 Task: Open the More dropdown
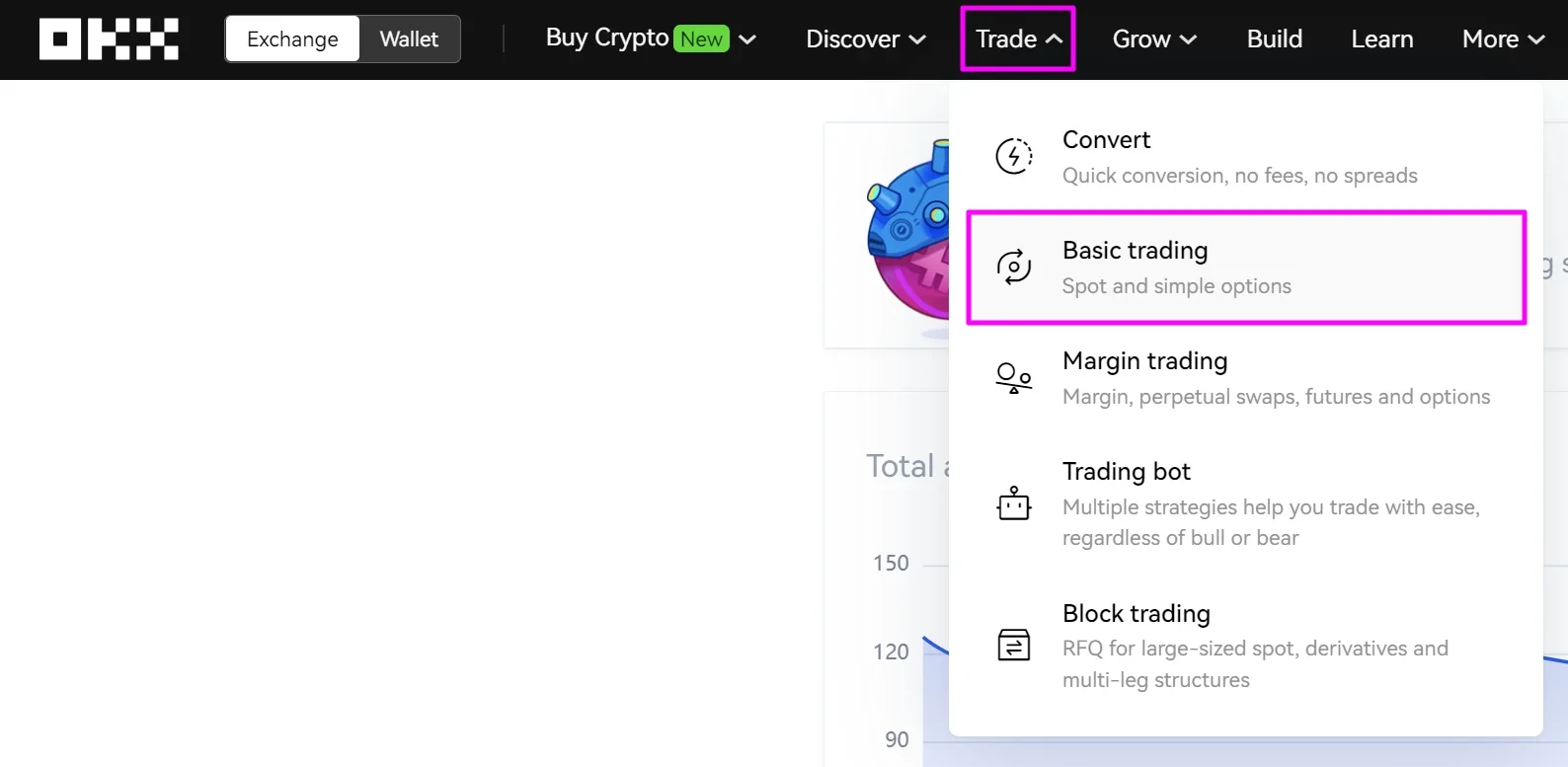coord(1502,39)
